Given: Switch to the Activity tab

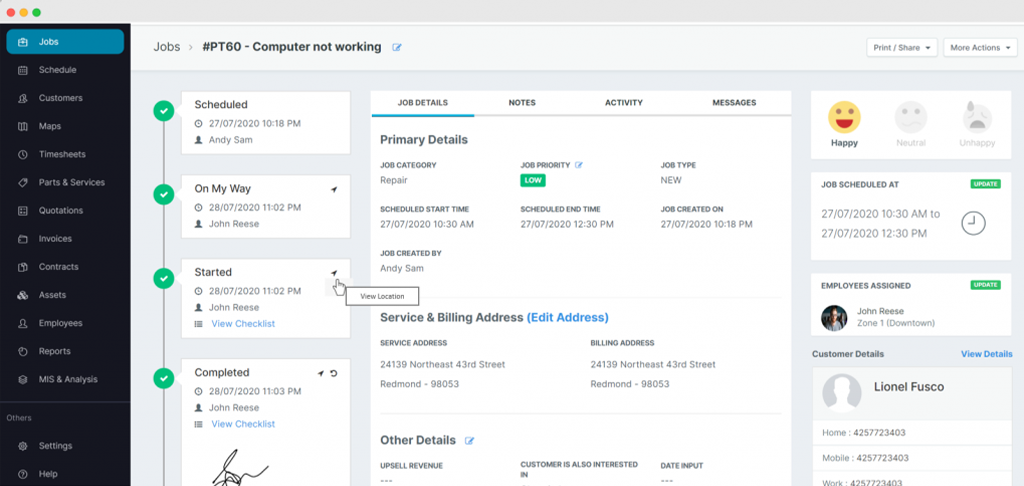Looking at the screenshot, I should pos(623,103).
